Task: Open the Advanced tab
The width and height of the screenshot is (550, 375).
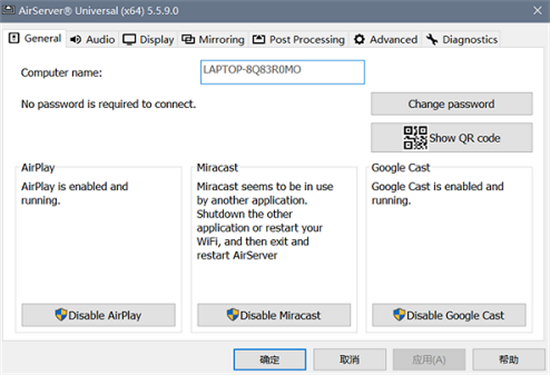Action: (385, 39)
